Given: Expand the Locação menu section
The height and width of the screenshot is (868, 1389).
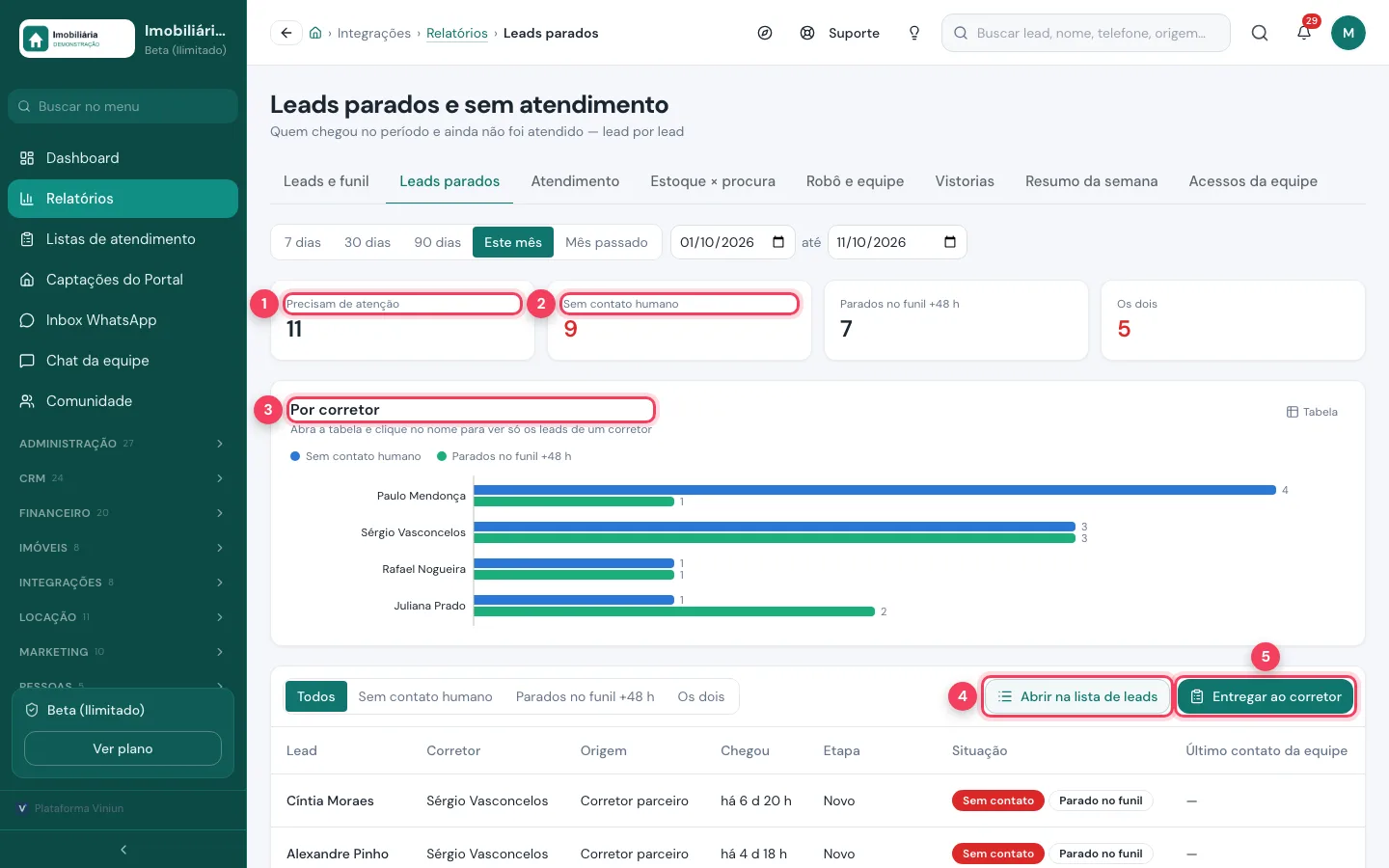Looking at the screenshot, I should (x=123, y=617).
